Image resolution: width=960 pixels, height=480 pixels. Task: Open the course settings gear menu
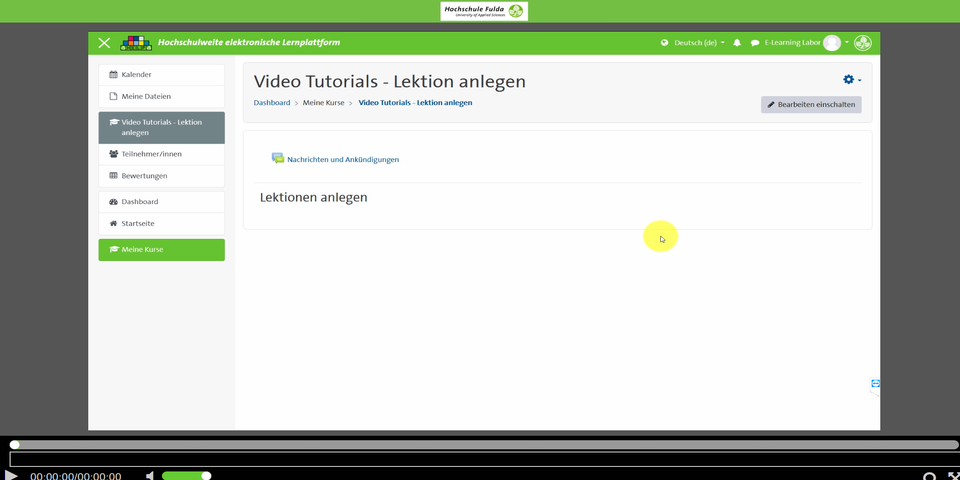852,80
